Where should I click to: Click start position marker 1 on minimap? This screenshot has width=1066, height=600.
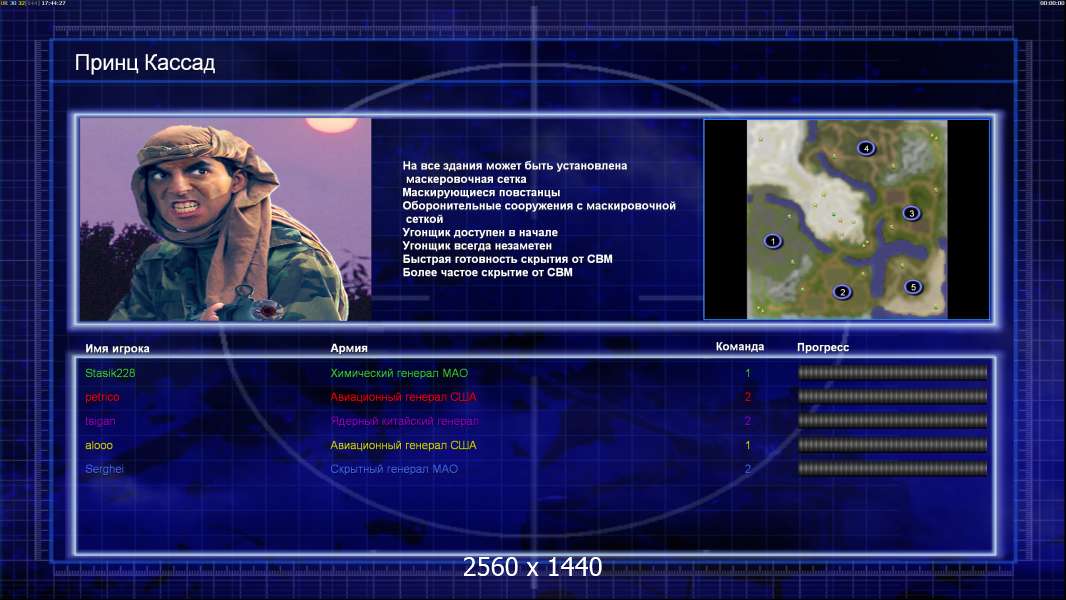772,241
